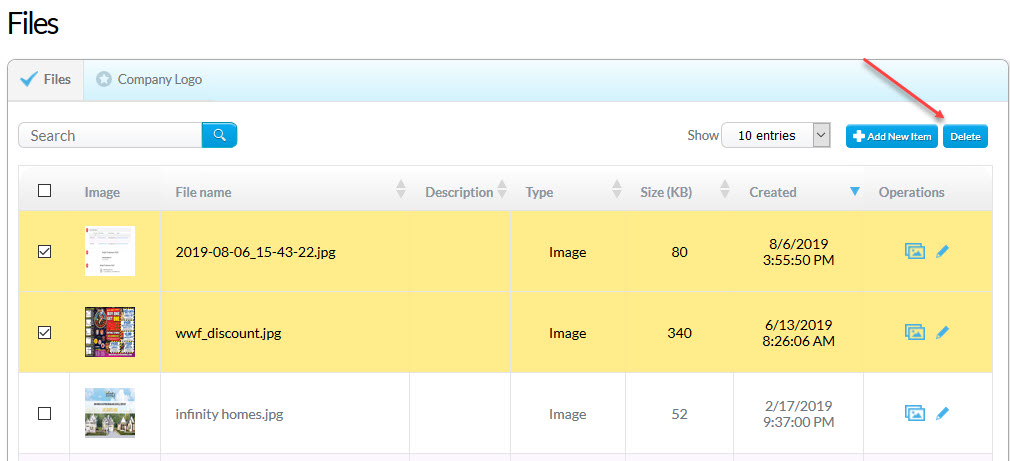
Task: Select file name infinity homes.jpg
Action: click(229, 414)
